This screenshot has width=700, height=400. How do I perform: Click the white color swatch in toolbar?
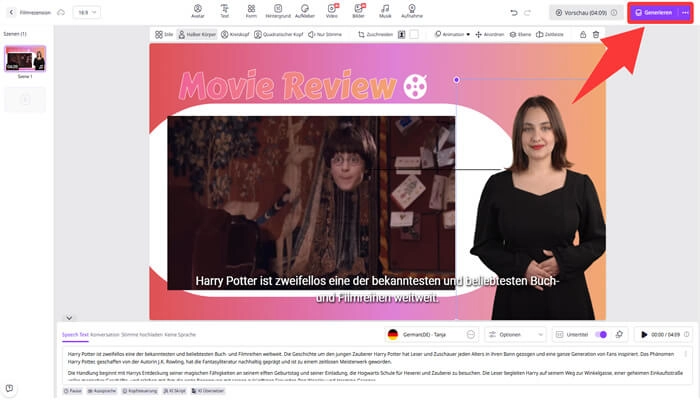[413, 34]
